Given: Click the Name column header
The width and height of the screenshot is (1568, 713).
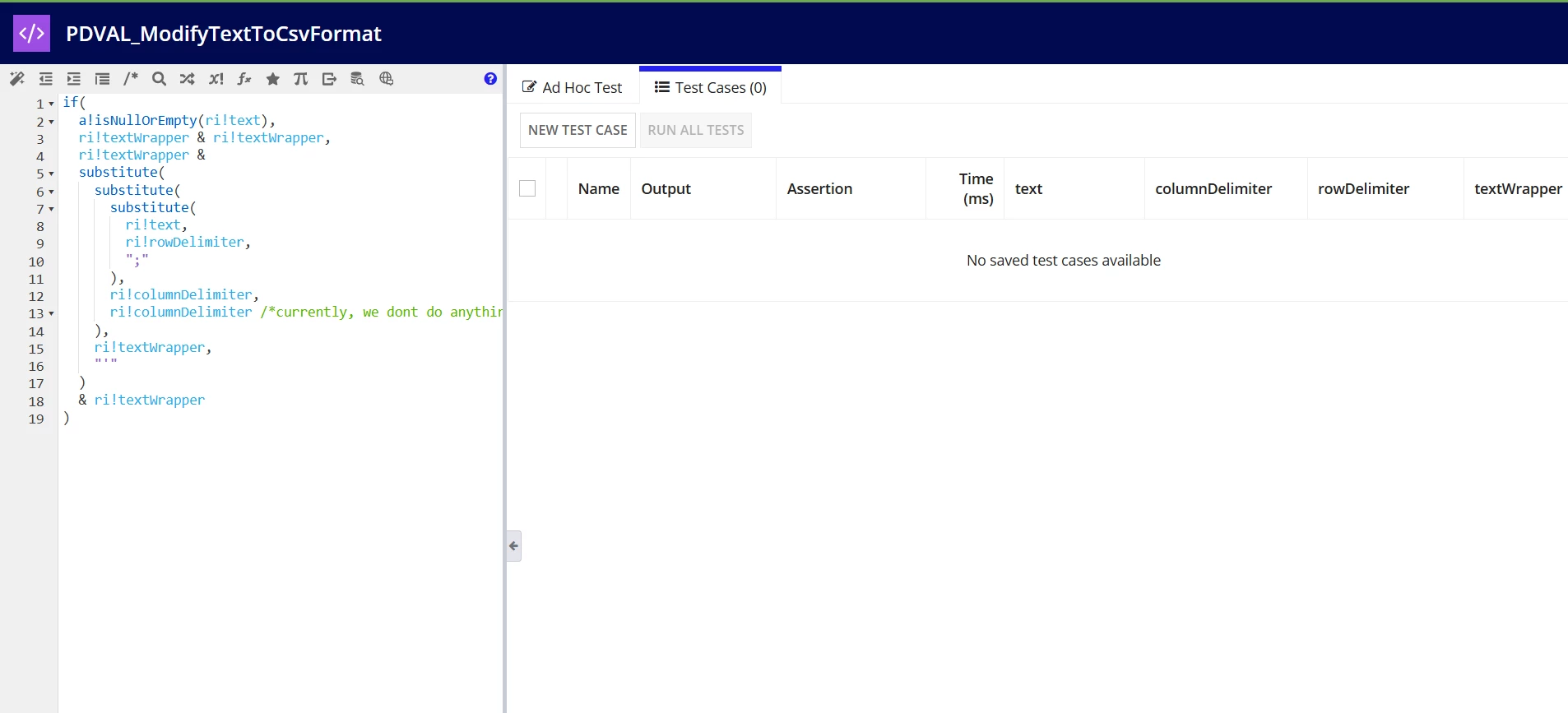Looking at the screenshot, I should tap(599, 188).
